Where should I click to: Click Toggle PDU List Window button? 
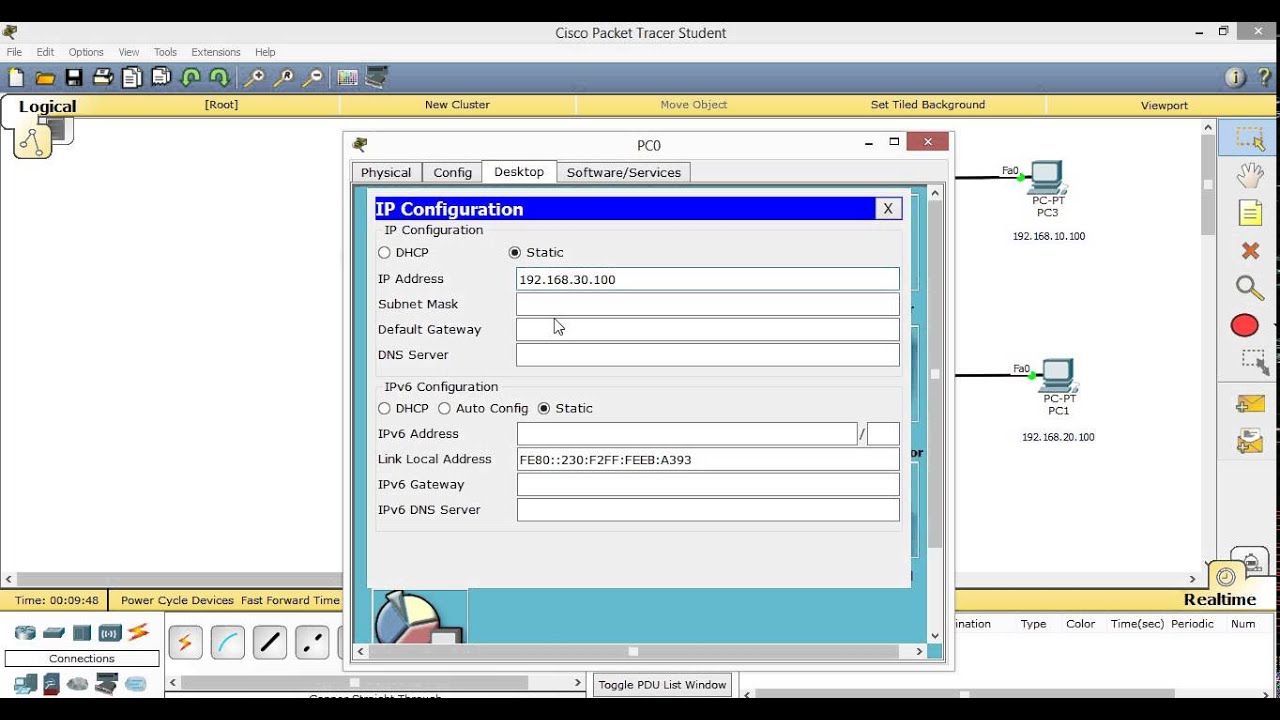662,685
